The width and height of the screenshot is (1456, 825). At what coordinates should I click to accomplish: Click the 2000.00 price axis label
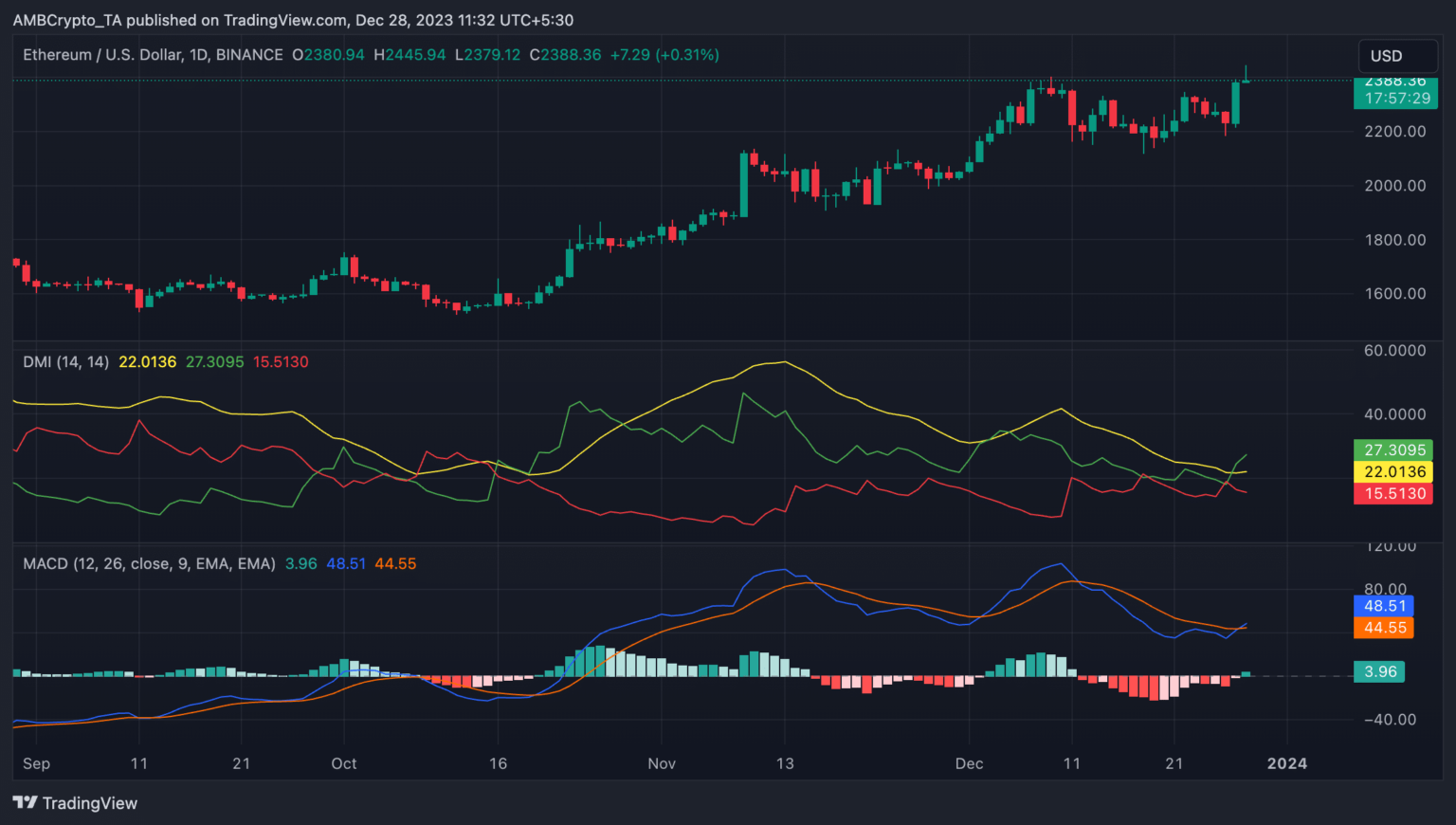coord(1394,186)
